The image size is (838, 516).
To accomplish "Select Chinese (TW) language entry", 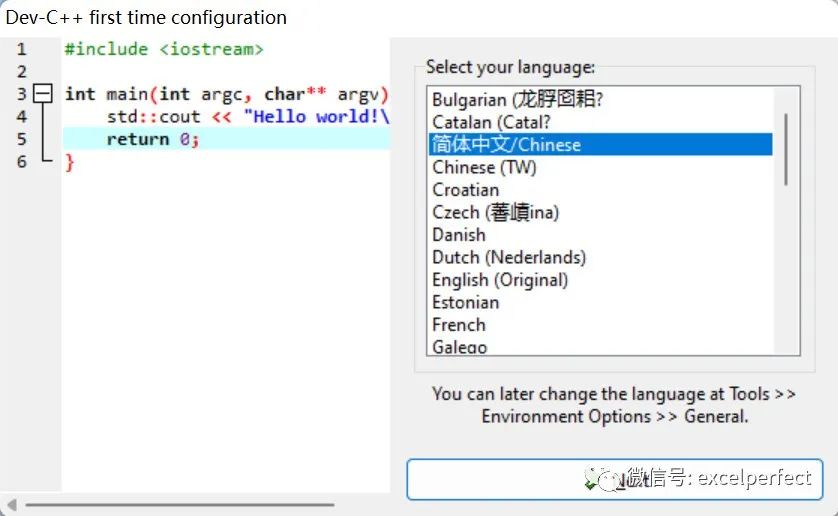I will [x=601, y=167].
